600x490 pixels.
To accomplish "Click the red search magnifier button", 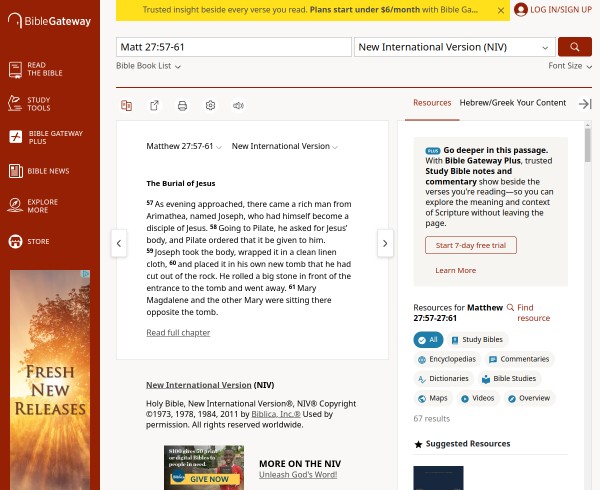I will coord(575,47).
